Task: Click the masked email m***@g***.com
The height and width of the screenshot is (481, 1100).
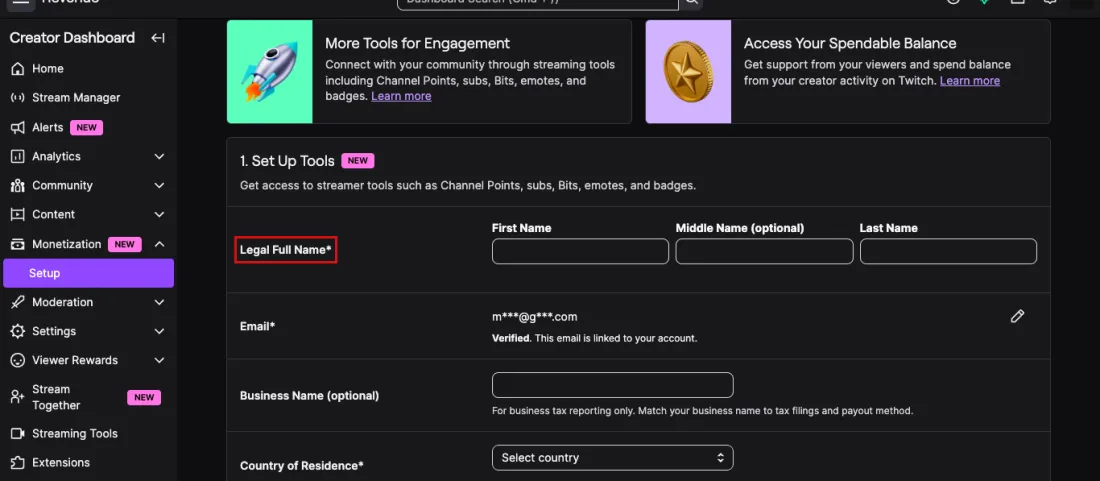Action: pos(535,317)
